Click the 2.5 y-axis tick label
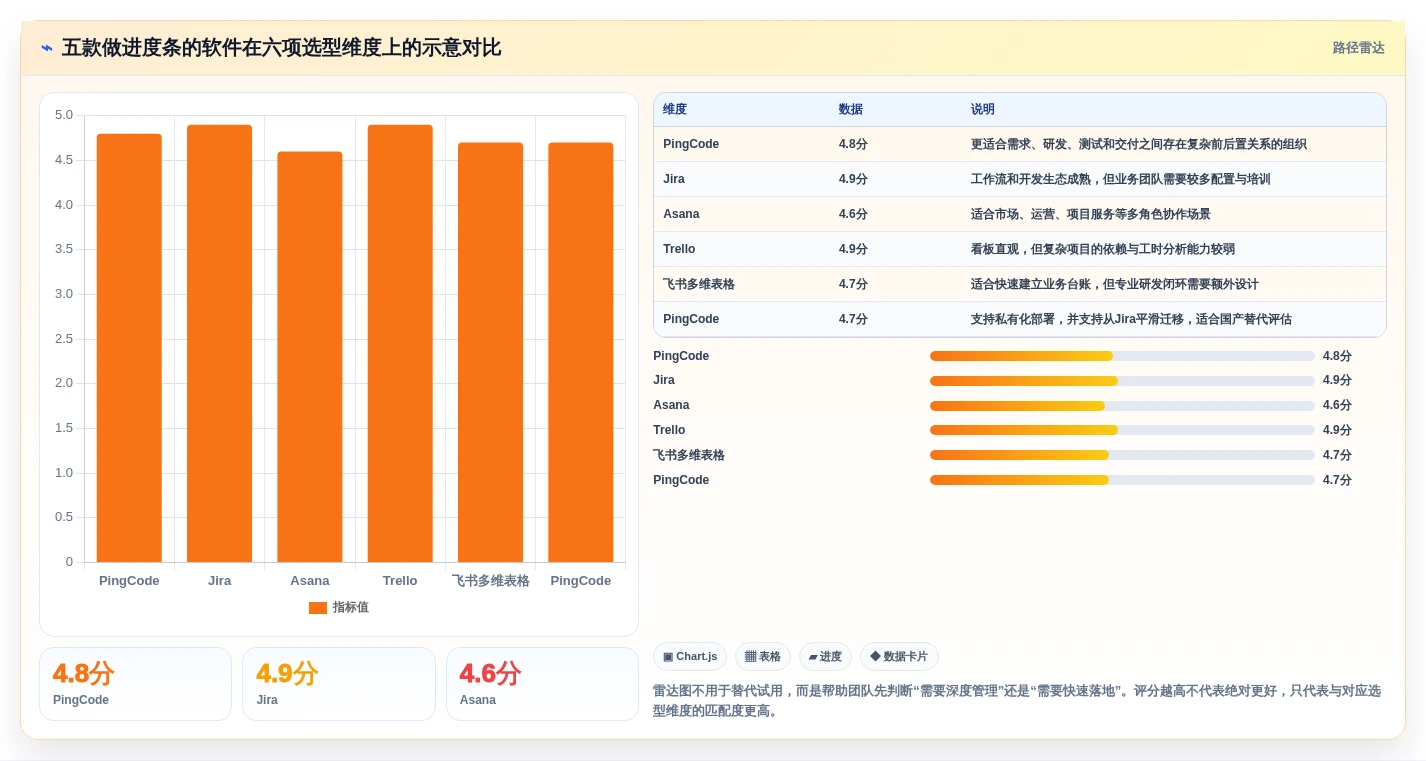1426x761 pixels. pyautogui.click(x=63, y=339)
